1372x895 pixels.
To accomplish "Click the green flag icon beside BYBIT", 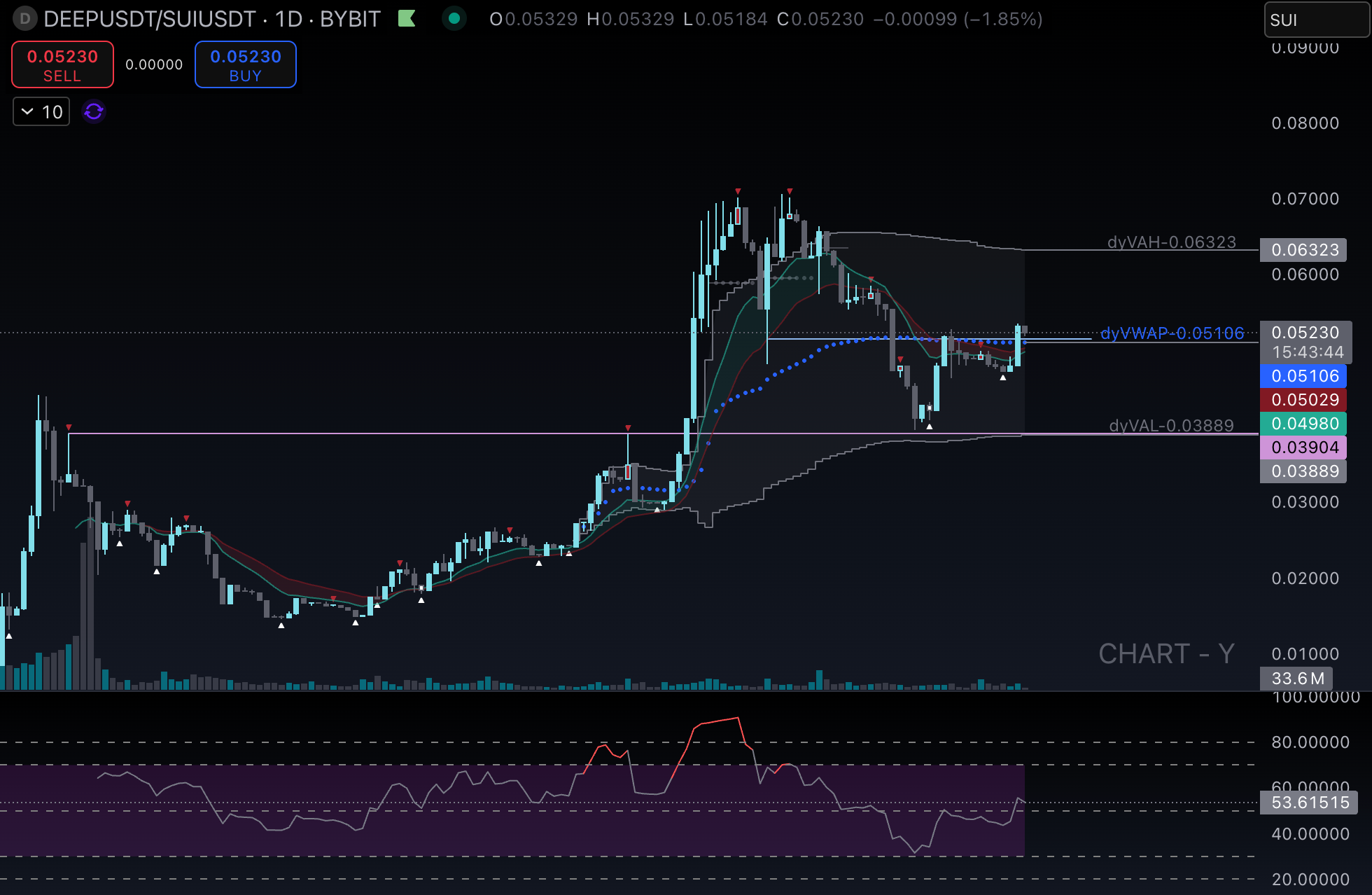I will [x=407, y=19].
